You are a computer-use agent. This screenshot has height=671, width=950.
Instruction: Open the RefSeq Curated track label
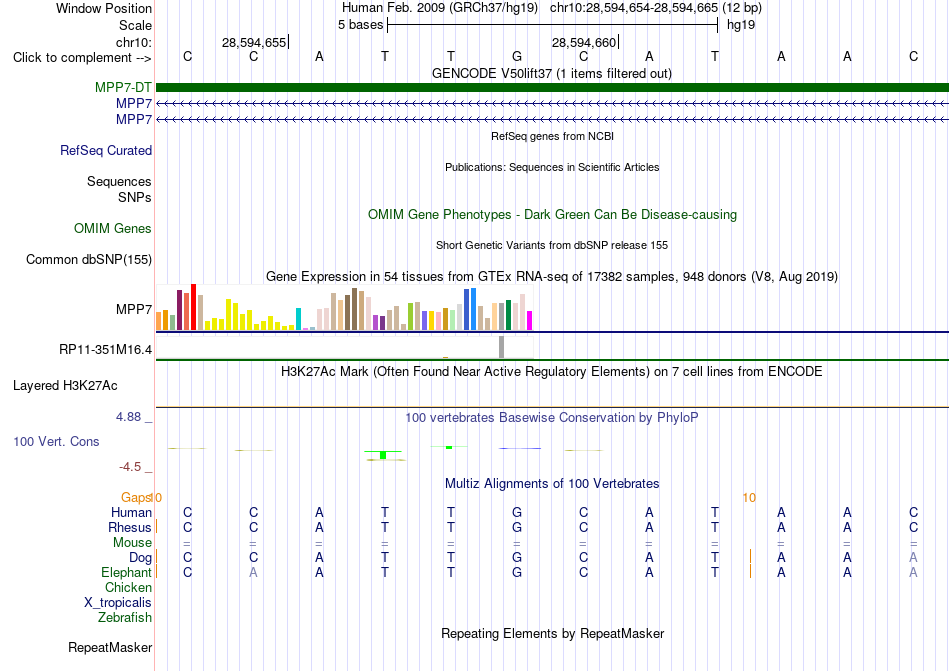coord(106,150)
